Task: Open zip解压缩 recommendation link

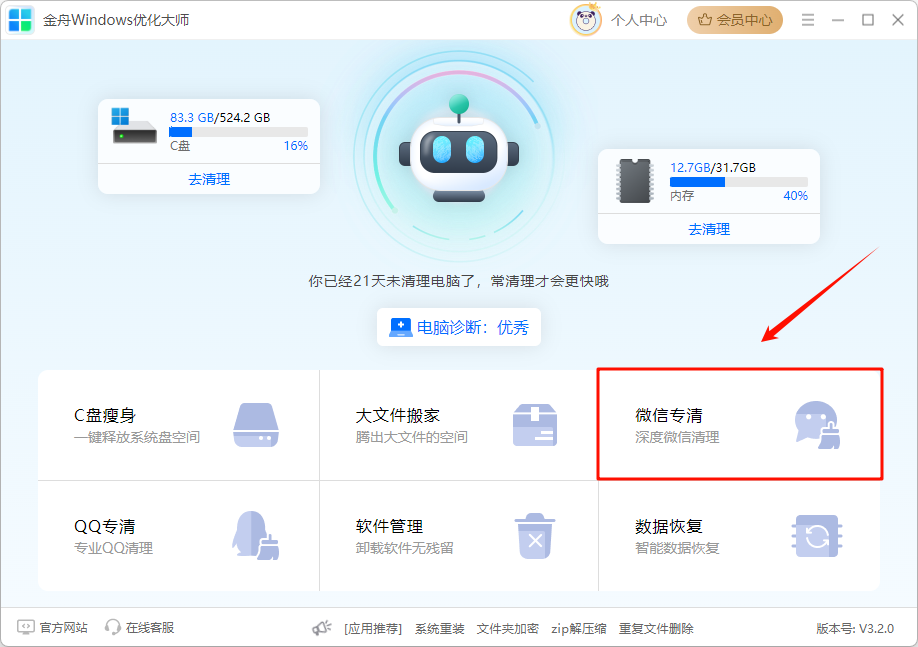Action: pyautogui.click(x=578, y=628)
